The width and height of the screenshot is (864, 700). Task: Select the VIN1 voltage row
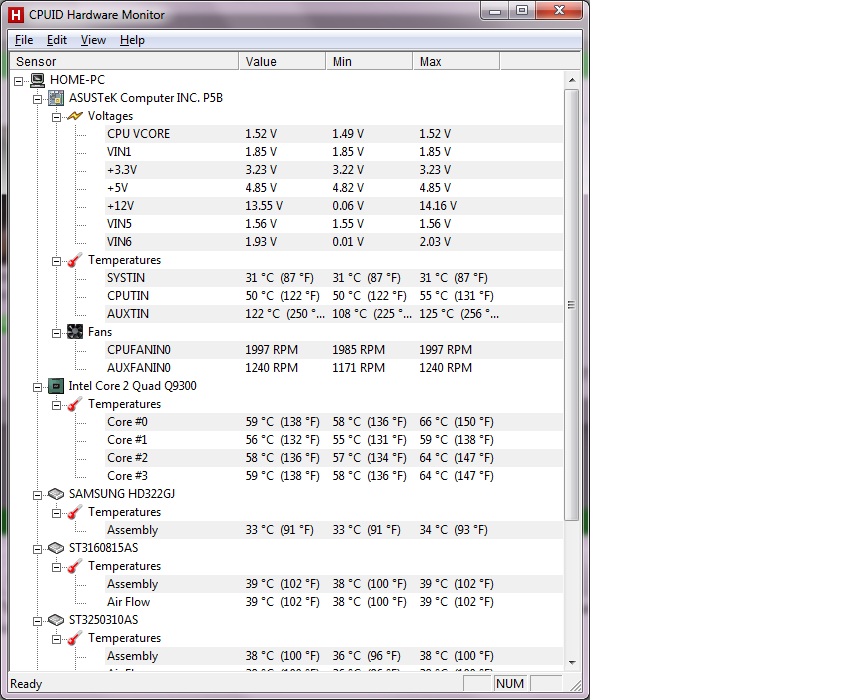(334, 152)
